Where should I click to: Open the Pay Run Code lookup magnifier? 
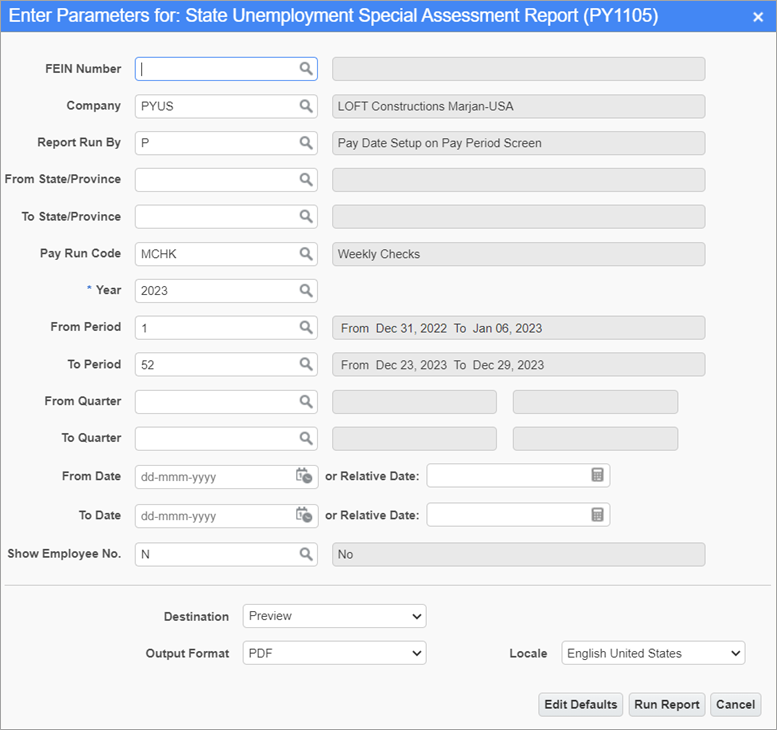coord(306,254)
